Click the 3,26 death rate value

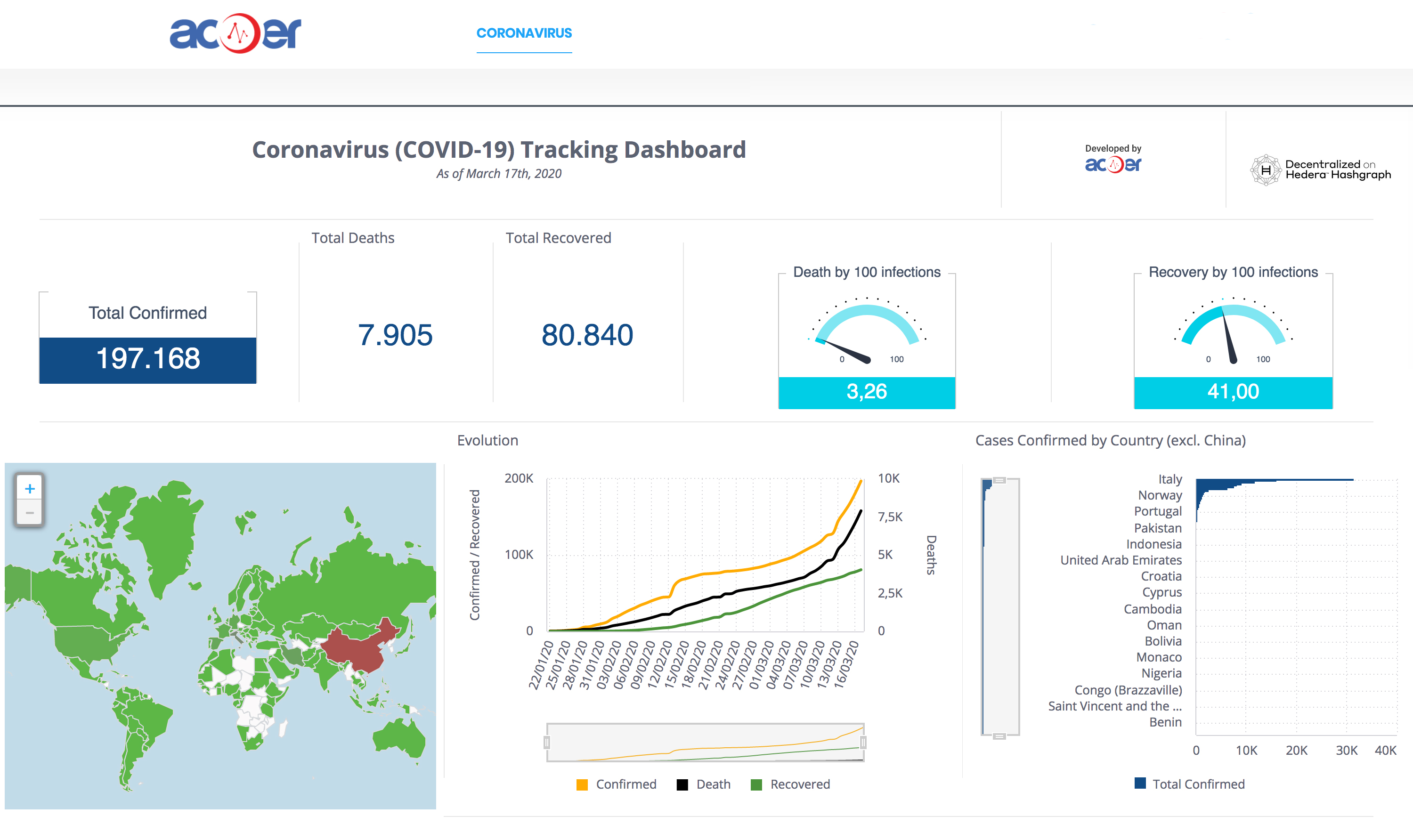click(867, 392)
